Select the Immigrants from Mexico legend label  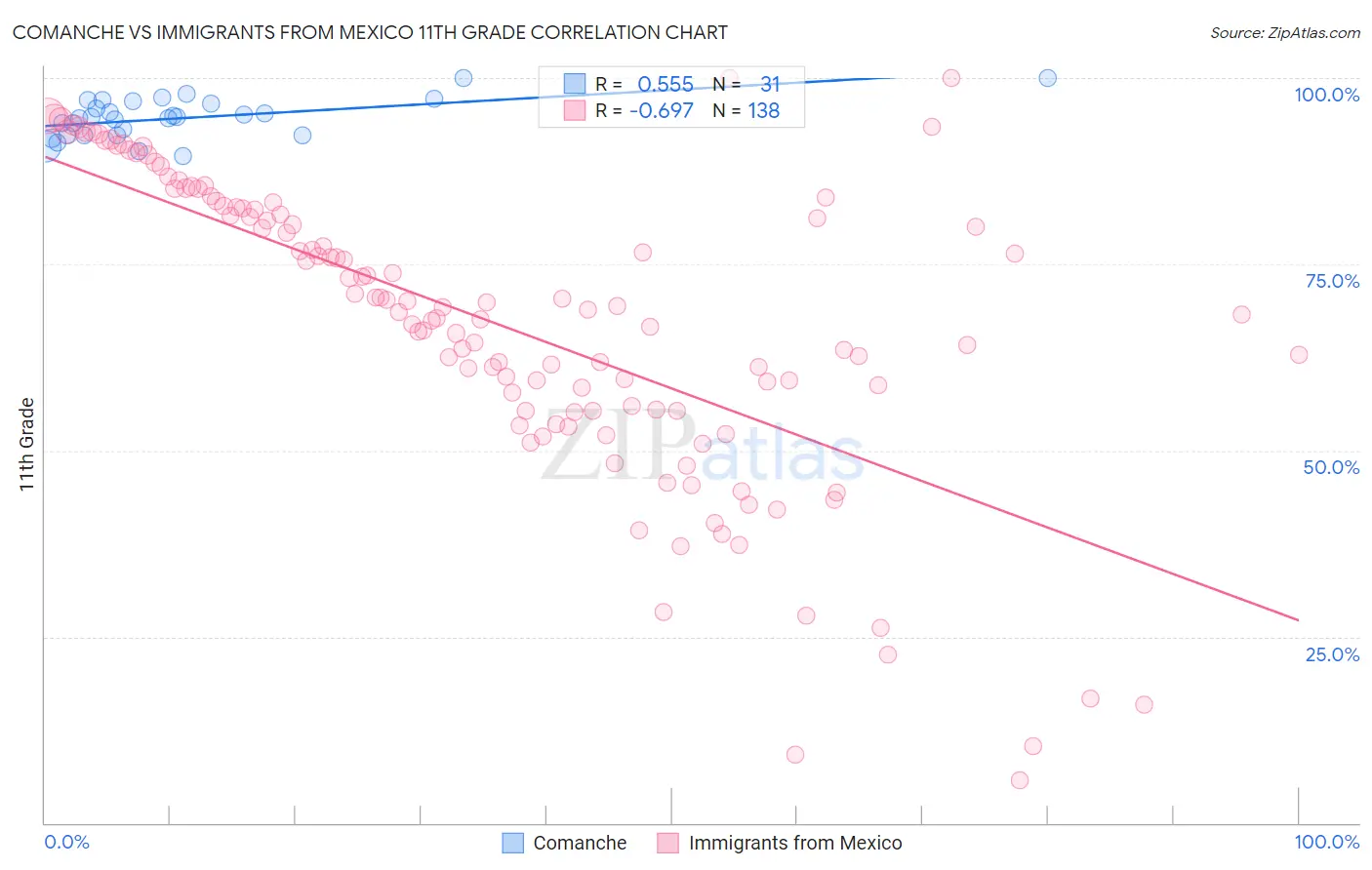tap(795, 843)
